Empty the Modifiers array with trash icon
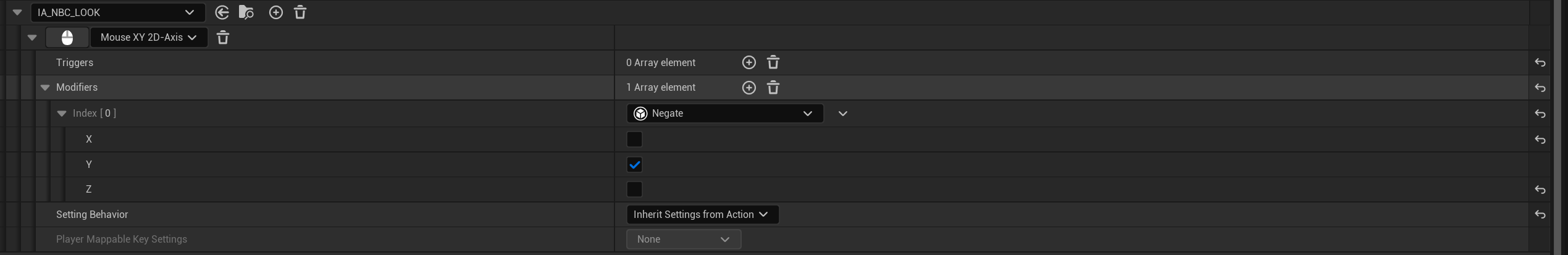Viewport: 1568px width, 255px height. 773,88
